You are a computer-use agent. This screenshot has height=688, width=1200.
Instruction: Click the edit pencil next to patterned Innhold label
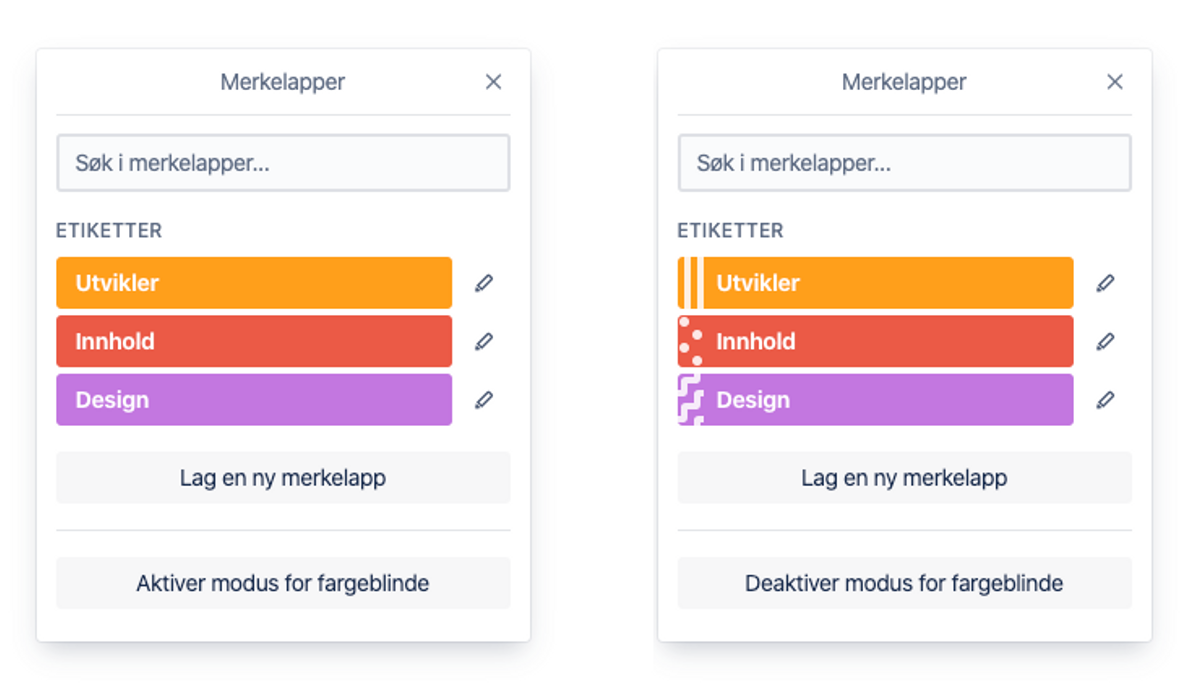(1106, 341)
